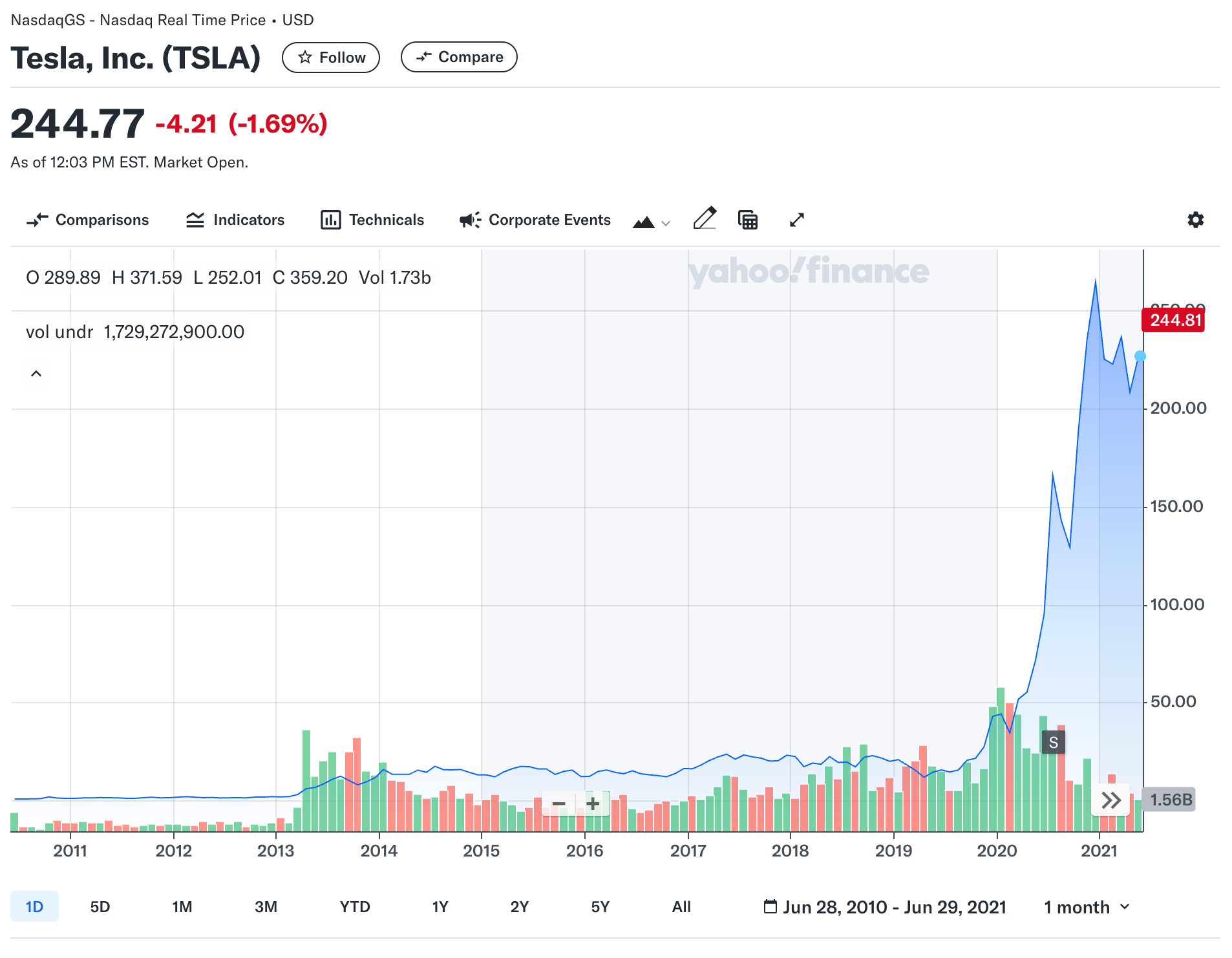This screenshot has width=1232, height=958.
Task: Open the Technicals menu
Action: click(372, 220)
